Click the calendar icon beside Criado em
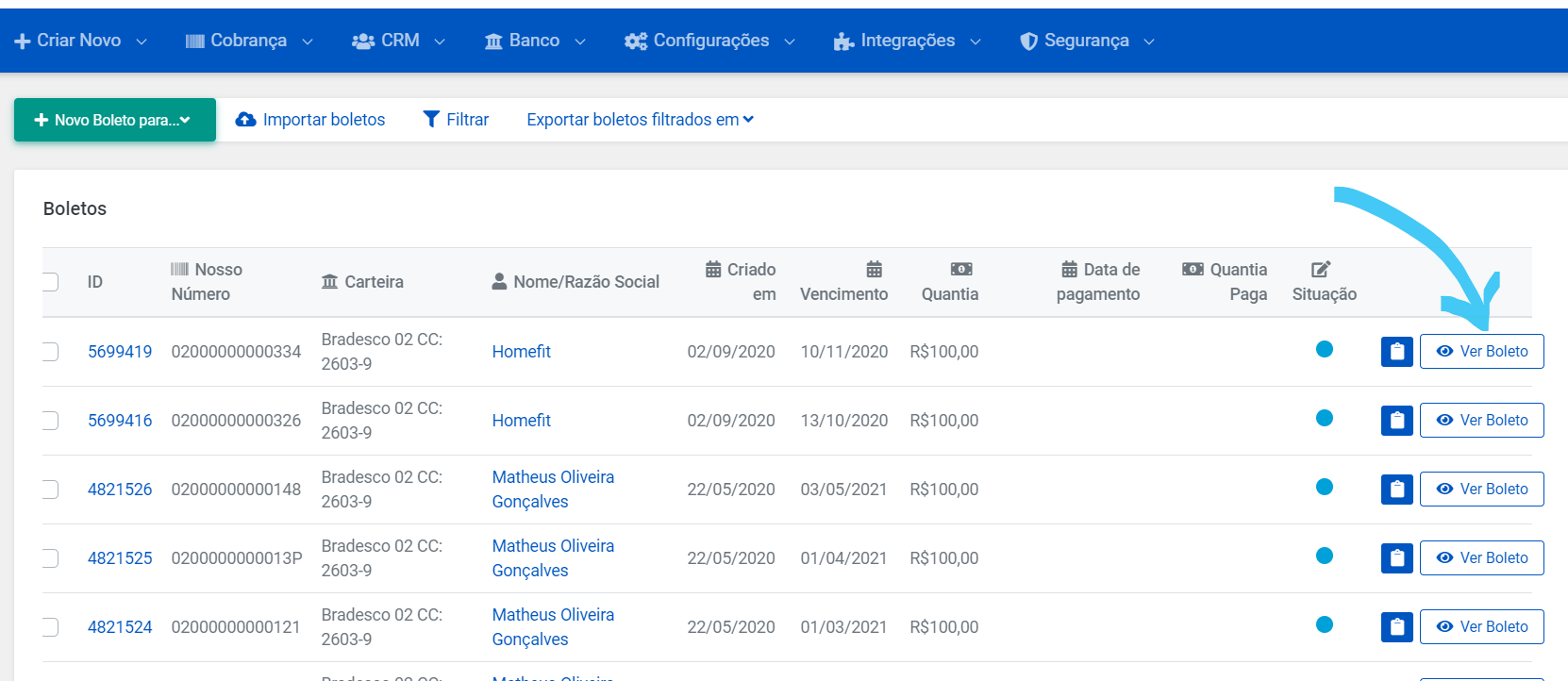Viewport: 1568px width, 681px height. tap(713, 269)
